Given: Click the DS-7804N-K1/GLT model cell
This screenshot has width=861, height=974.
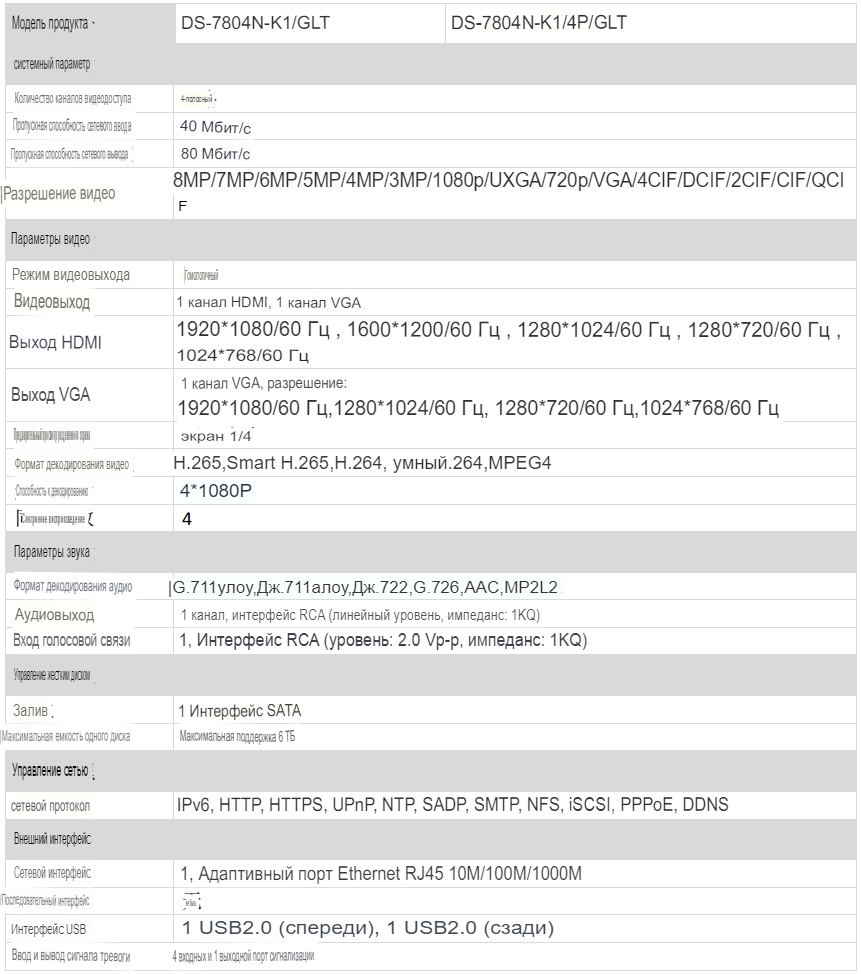Looking at the screenshot, I should tap(254, 23).
